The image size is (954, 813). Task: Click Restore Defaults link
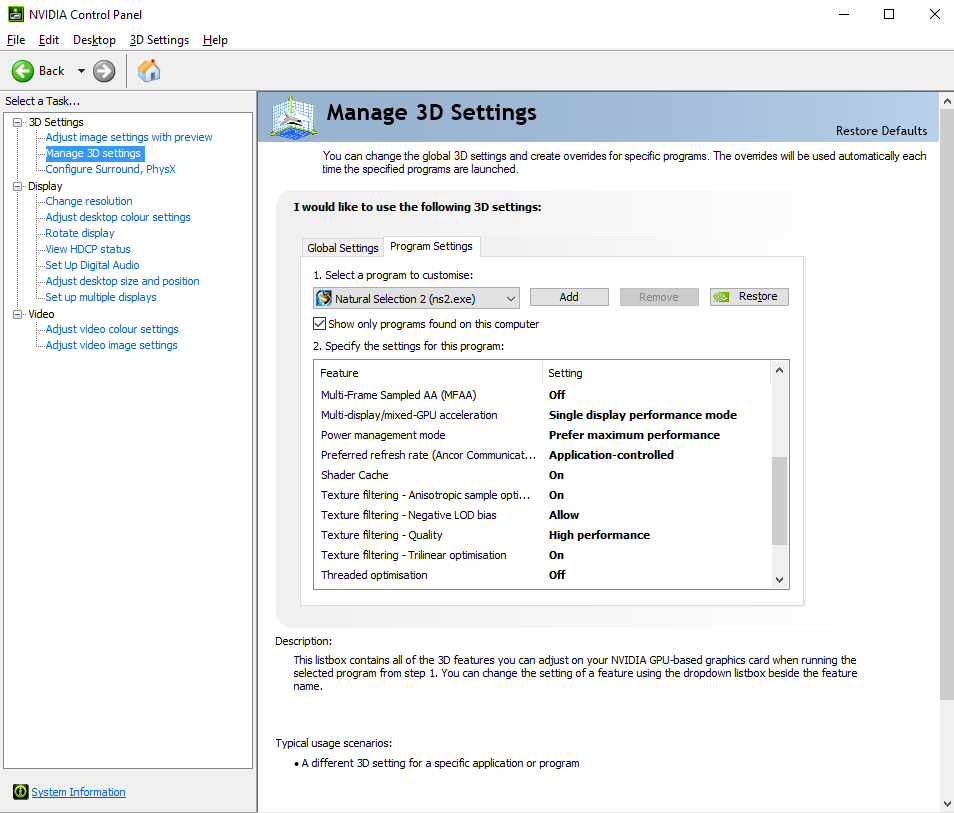(882, 131)
